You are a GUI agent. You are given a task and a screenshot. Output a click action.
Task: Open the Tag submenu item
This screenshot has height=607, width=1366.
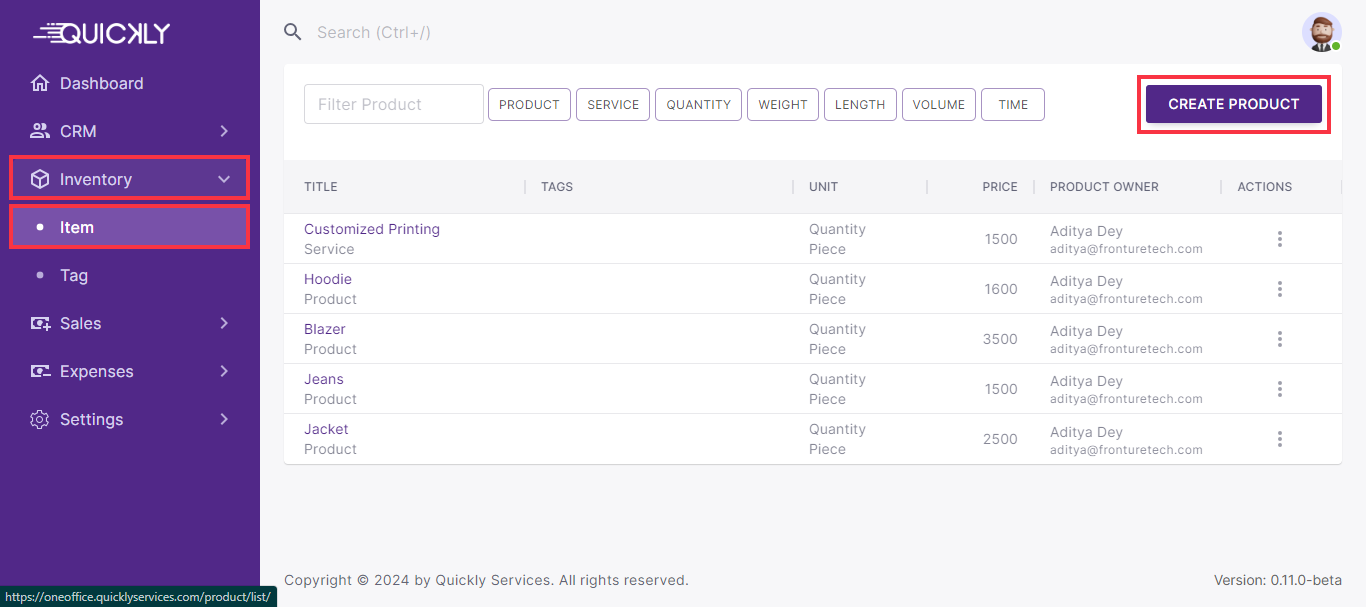tap(74, 275)
